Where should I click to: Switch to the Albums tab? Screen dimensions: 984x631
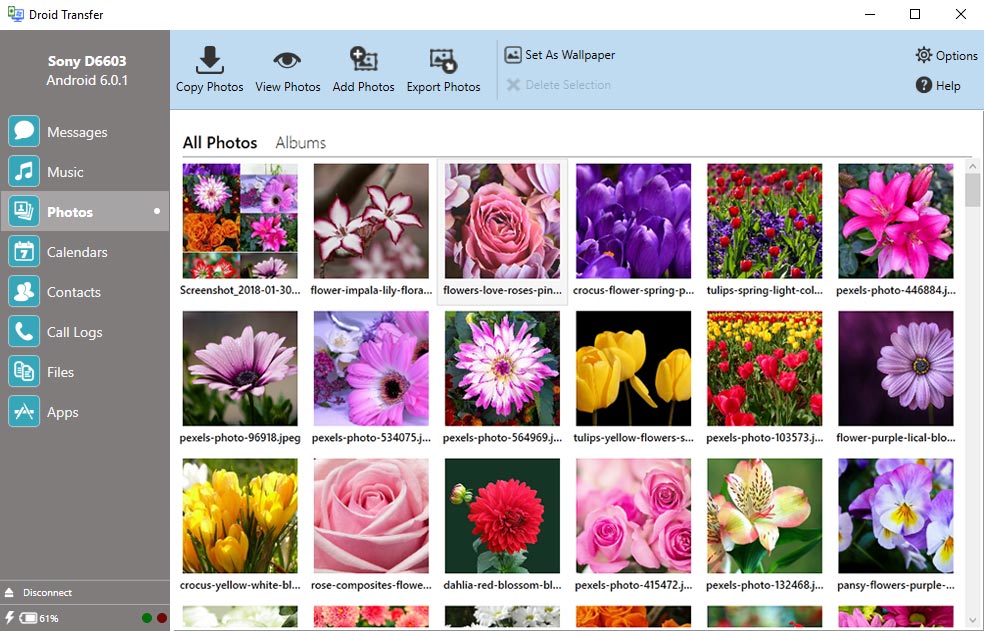coord(300,142)
